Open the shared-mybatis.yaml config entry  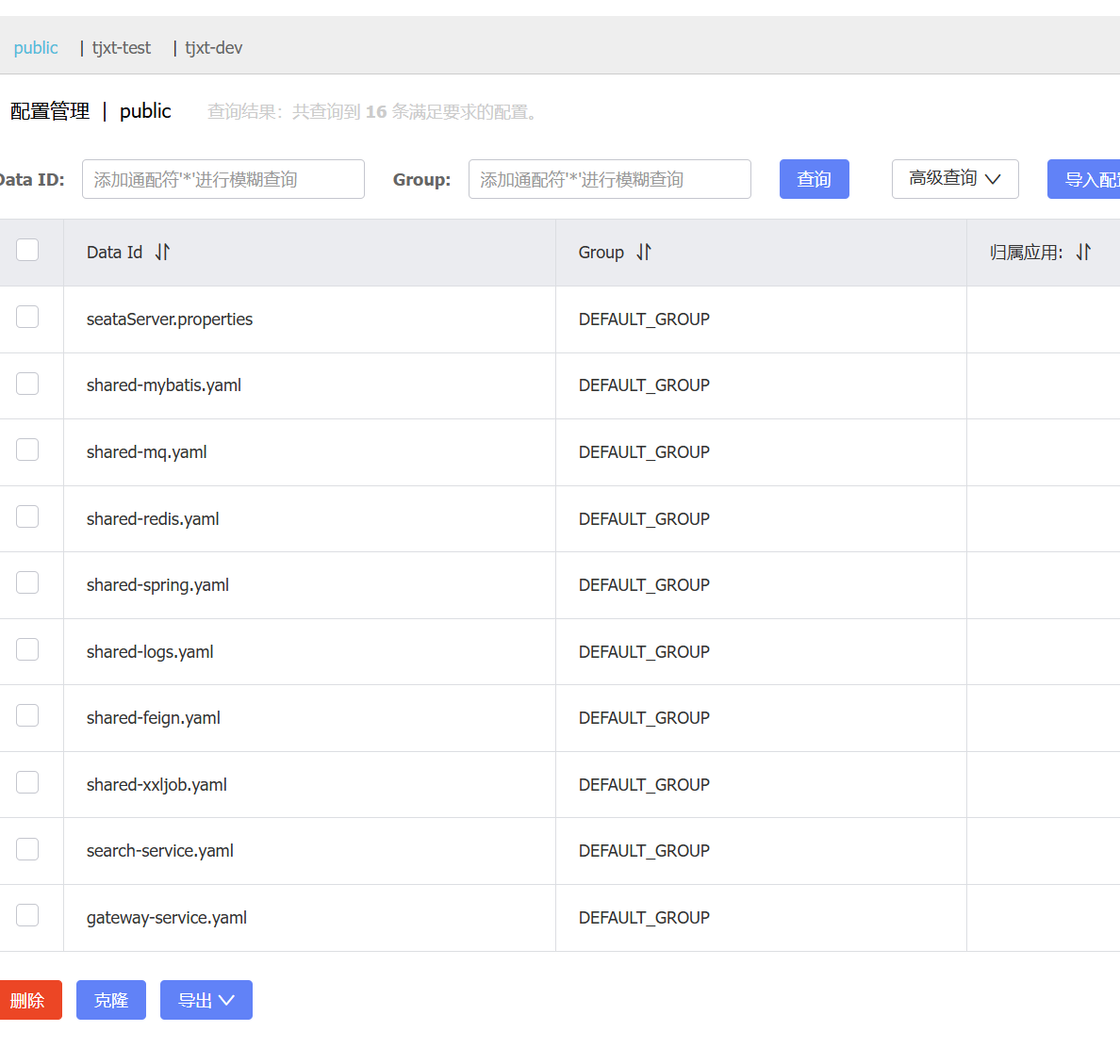pos(164,385)
